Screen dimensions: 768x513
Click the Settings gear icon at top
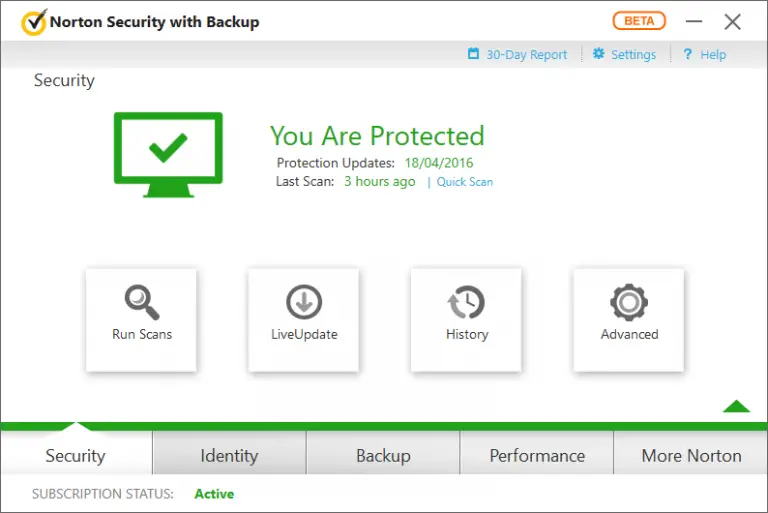599,55
